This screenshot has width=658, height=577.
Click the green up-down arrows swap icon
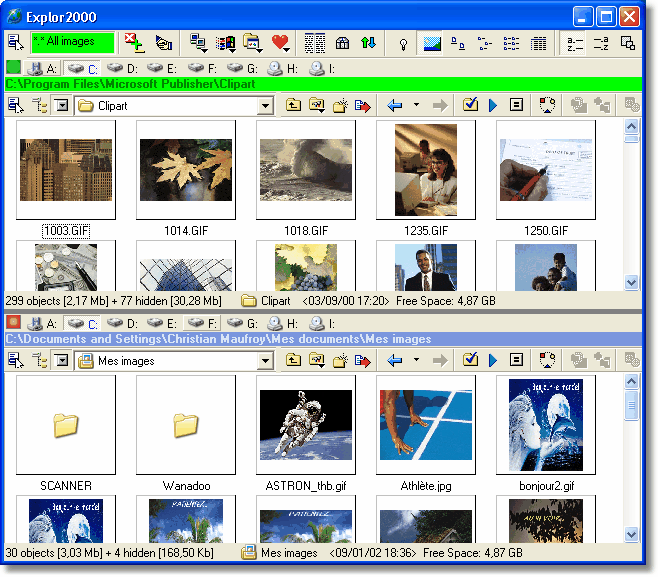368,43
